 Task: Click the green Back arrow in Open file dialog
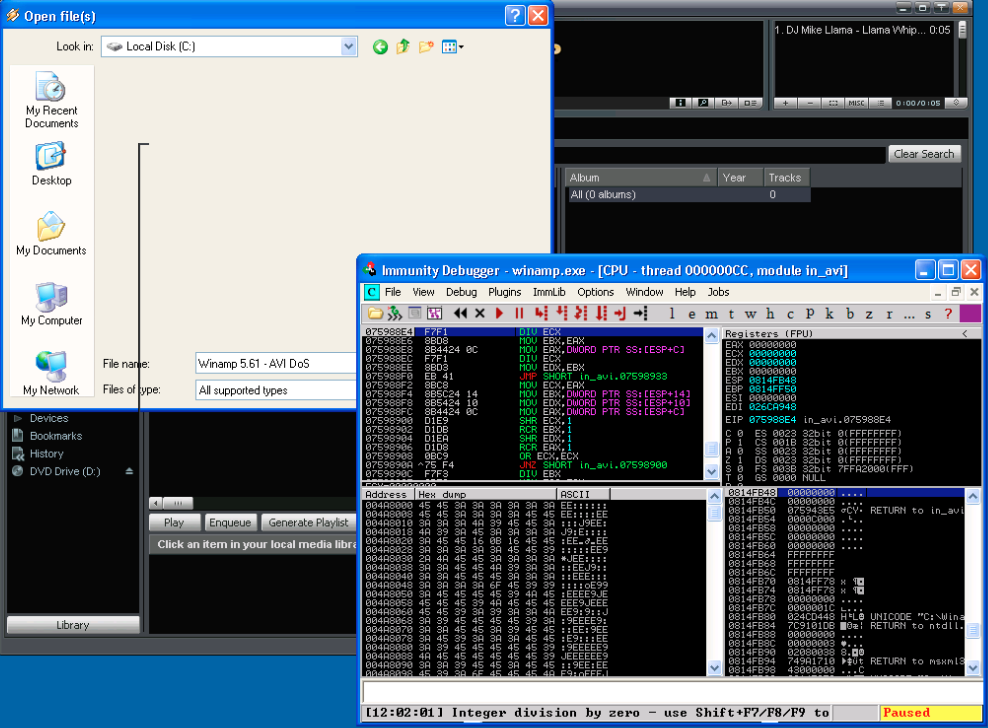tap(380, 47)
